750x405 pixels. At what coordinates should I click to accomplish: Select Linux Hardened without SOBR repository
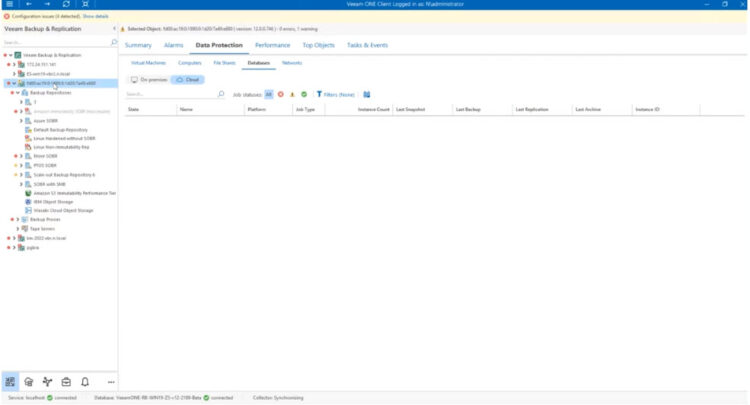[64, 139]
